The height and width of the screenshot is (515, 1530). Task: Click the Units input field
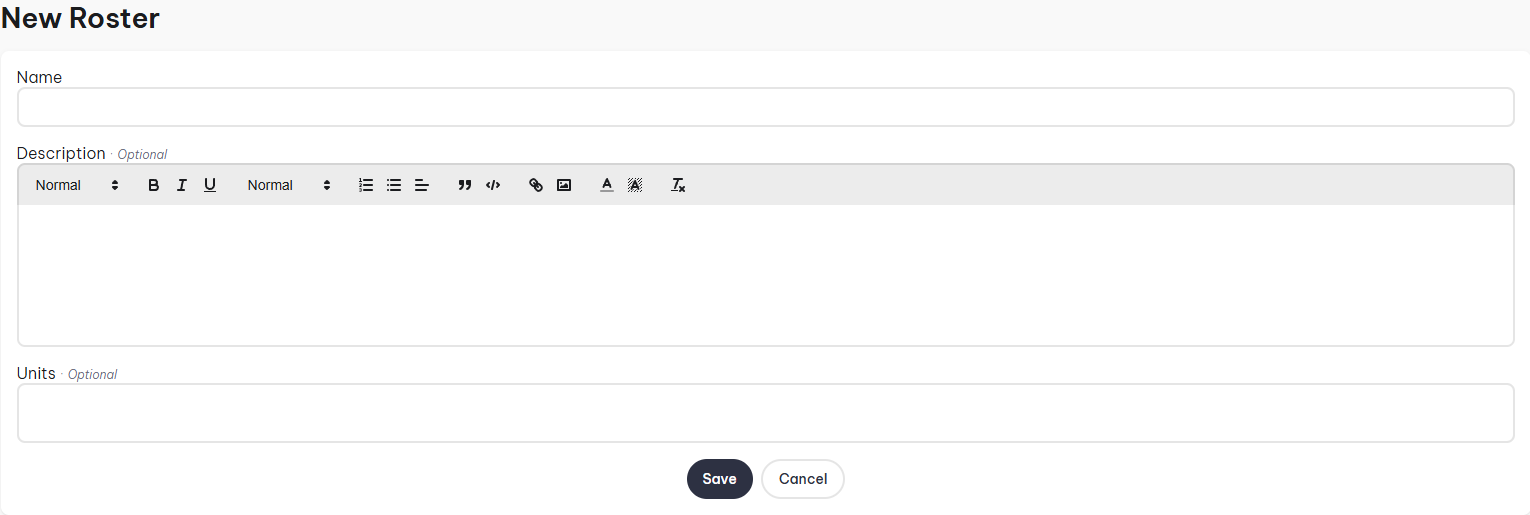tap(765, 413)
